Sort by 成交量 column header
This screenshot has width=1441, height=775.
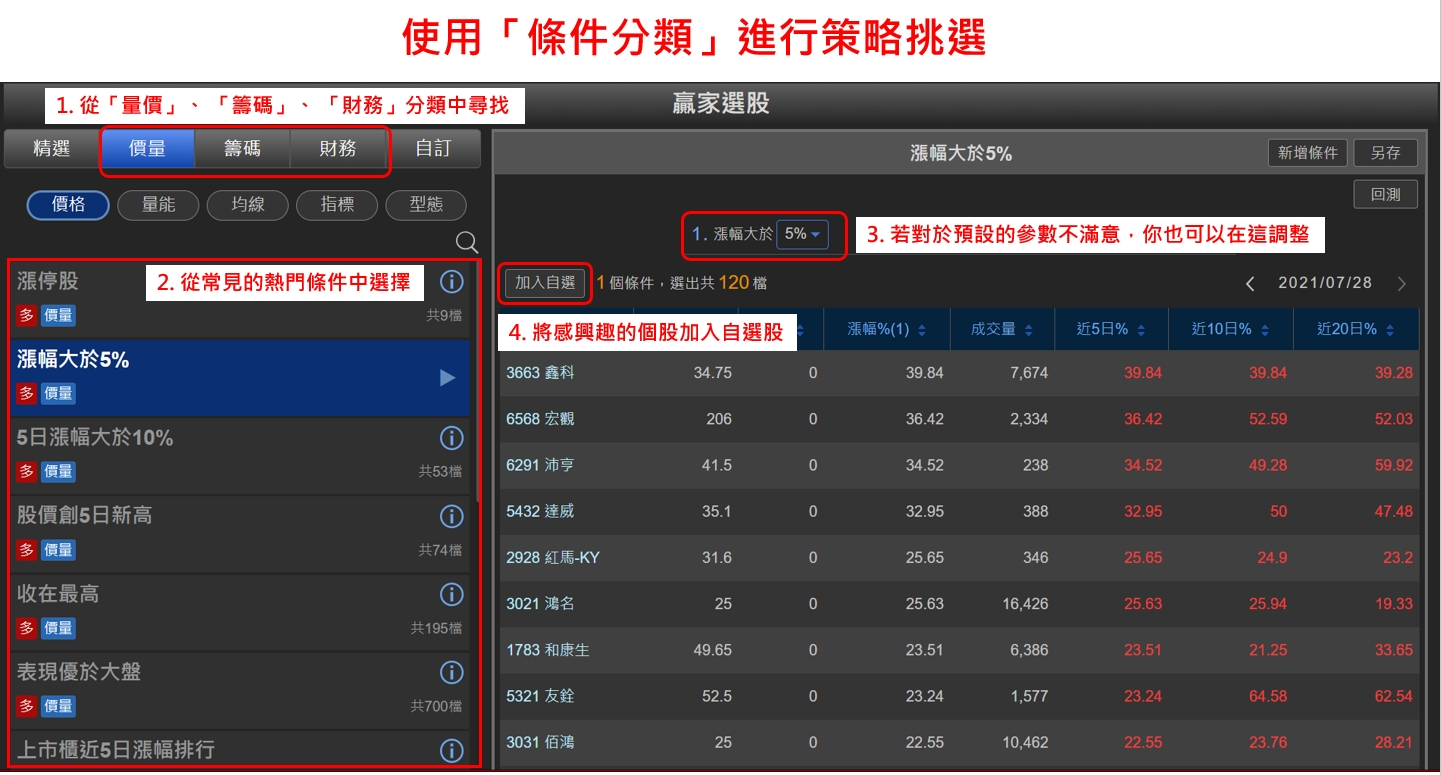point(999,330)
